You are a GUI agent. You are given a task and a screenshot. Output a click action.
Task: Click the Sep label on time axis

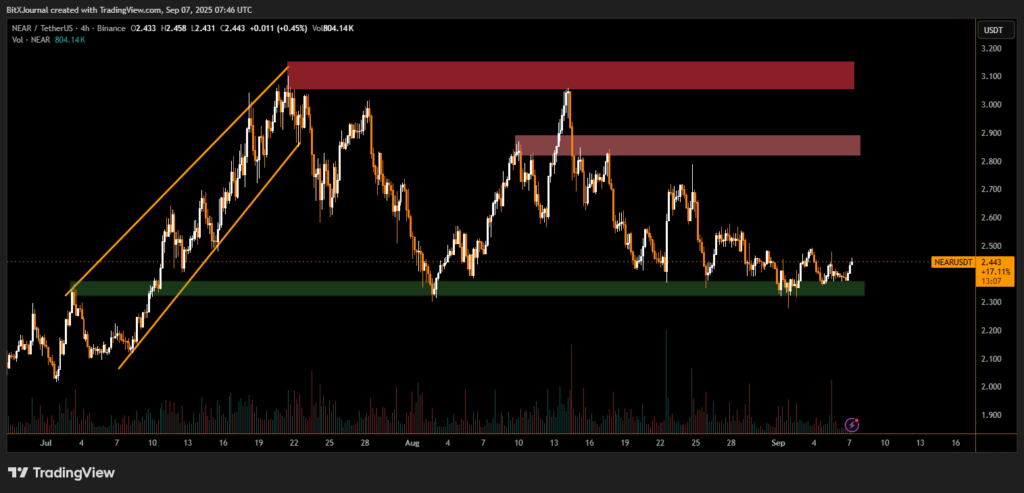pyautogui.click(x=779, y=441)
